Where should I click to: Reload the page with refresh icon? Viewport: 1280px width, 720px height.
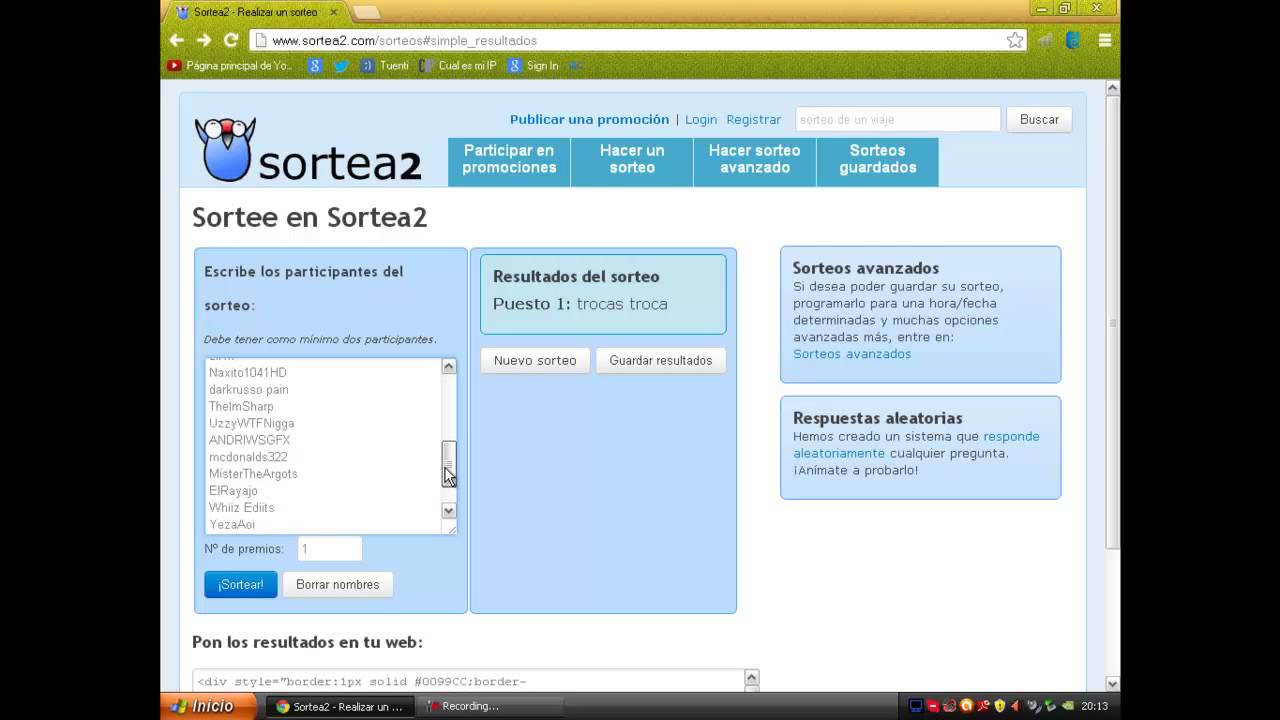[231, 40]
